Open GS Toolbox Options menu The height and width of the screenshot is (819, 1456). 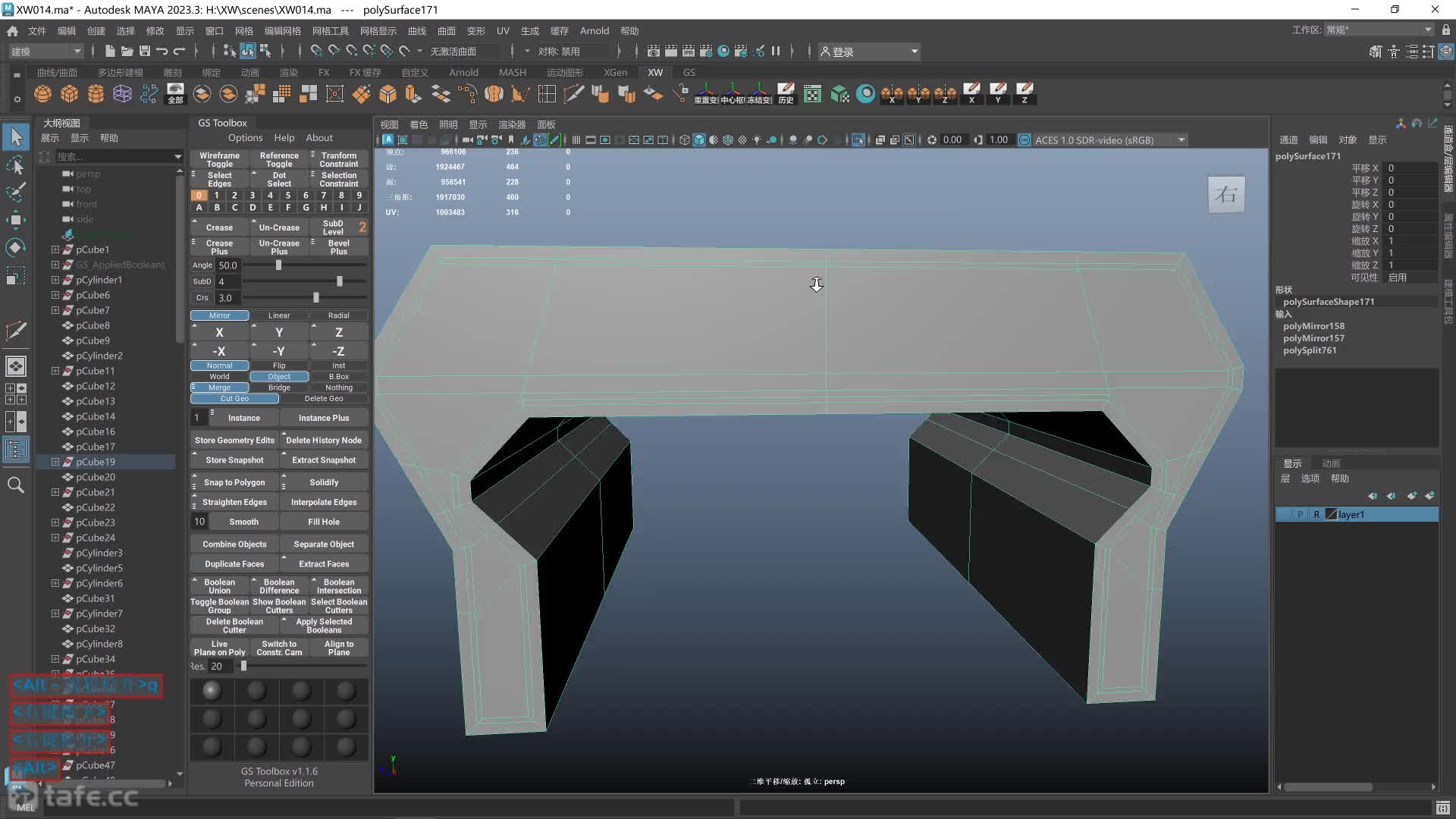point(245,138)
